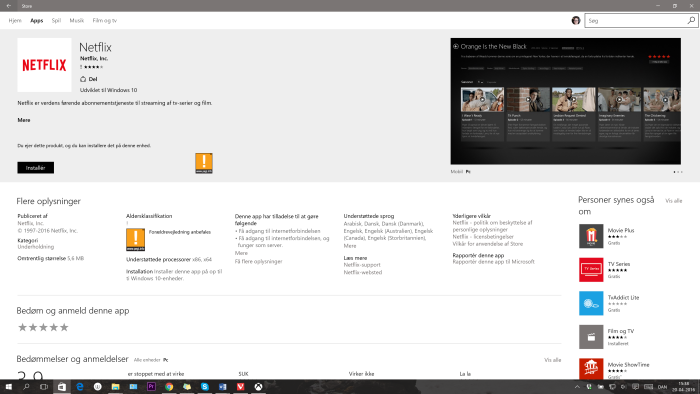Open taskbar clock and date
The width and height of the screenshot is (700, 394).
tap(683, 387)
